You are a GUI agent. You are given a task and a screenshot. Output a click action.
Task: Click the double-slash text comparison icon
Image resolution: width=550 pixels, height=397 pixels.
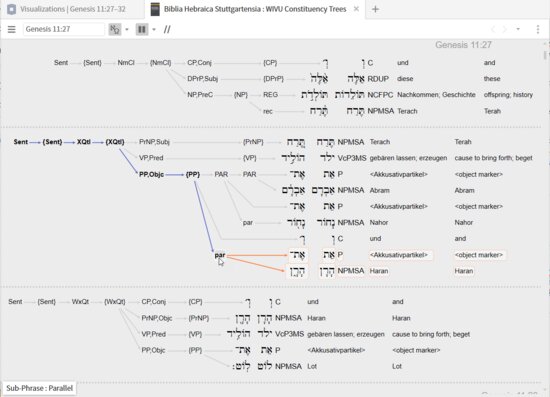pos(167,29)
